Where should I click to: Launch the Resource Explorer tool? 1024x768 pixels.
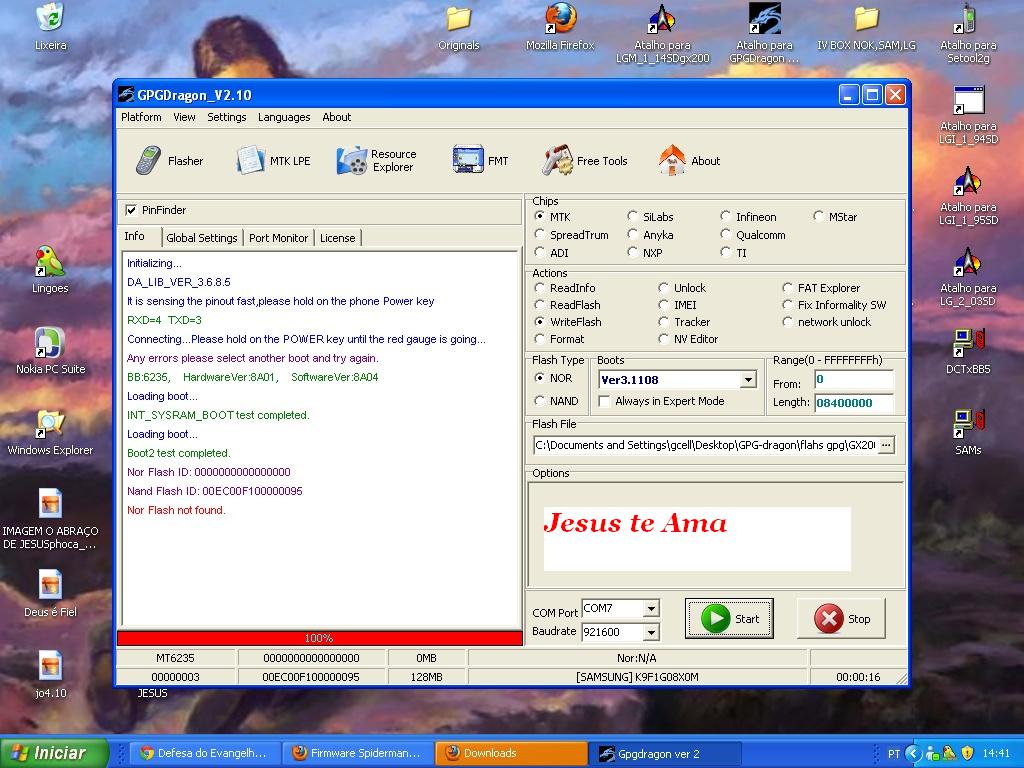coord(376,161)
